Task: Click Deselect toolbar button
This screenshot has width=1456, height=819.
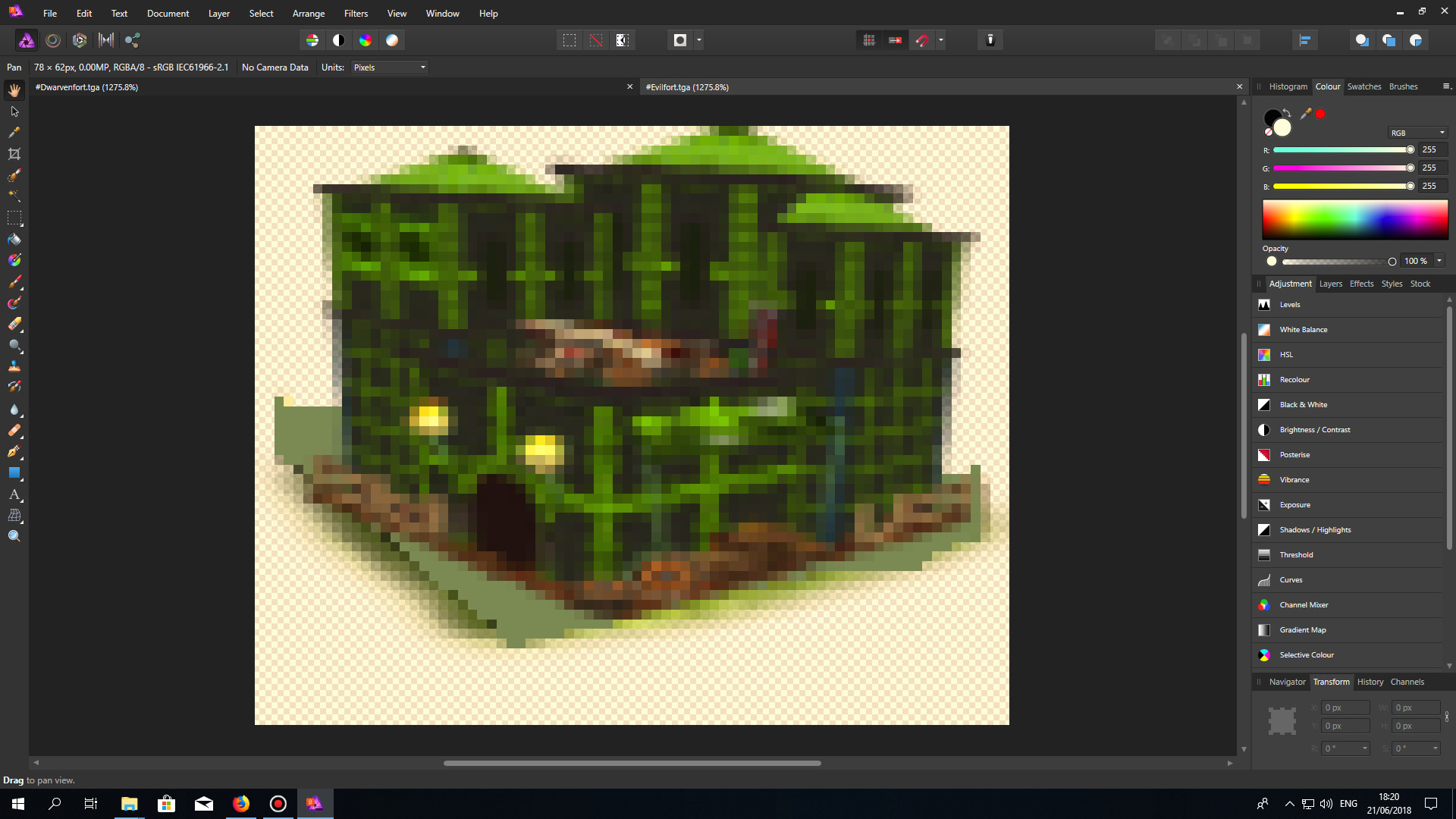Action: [596, 40]
